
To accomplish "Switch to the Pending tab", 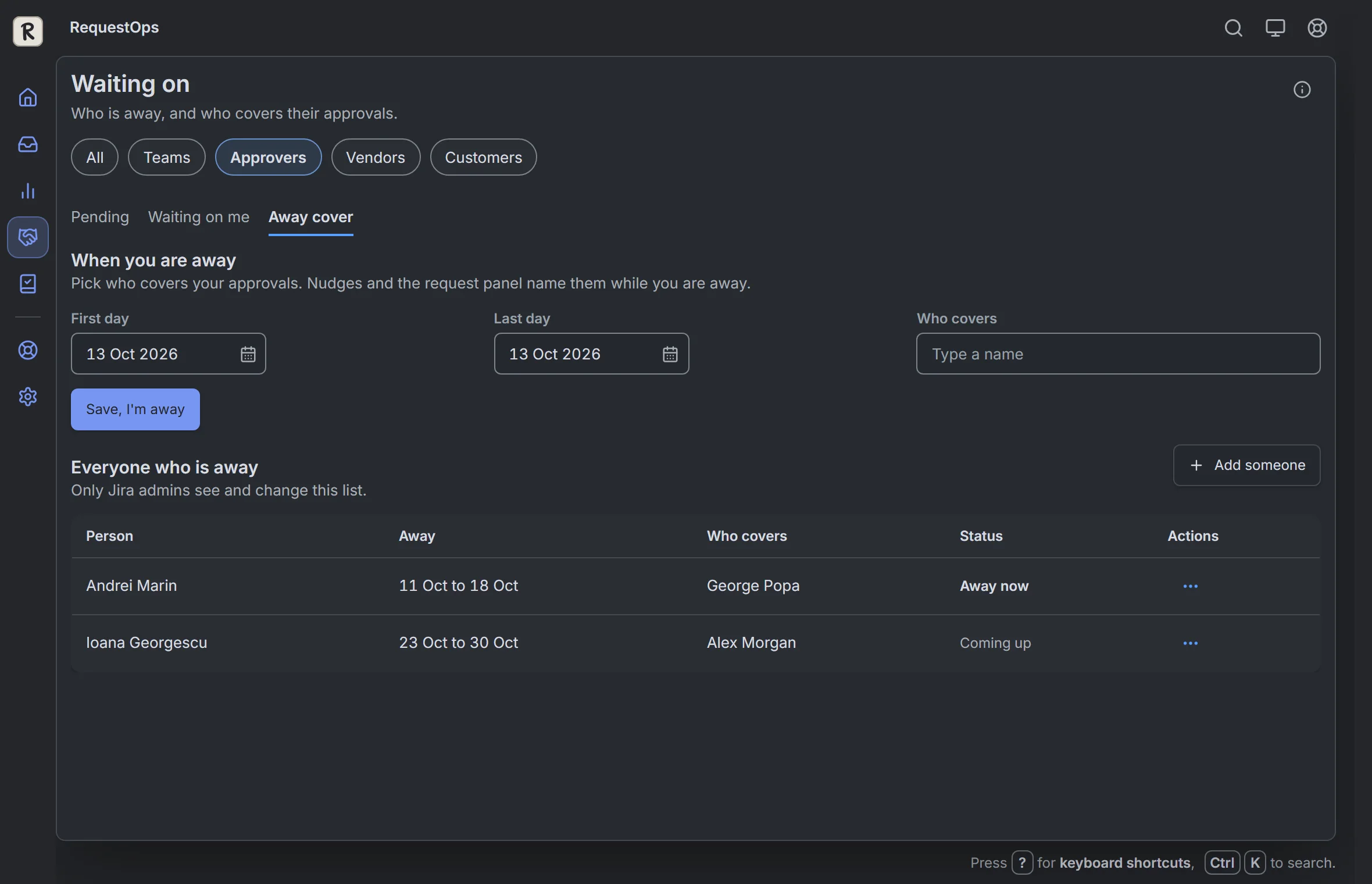I will (x=100, y=217).
